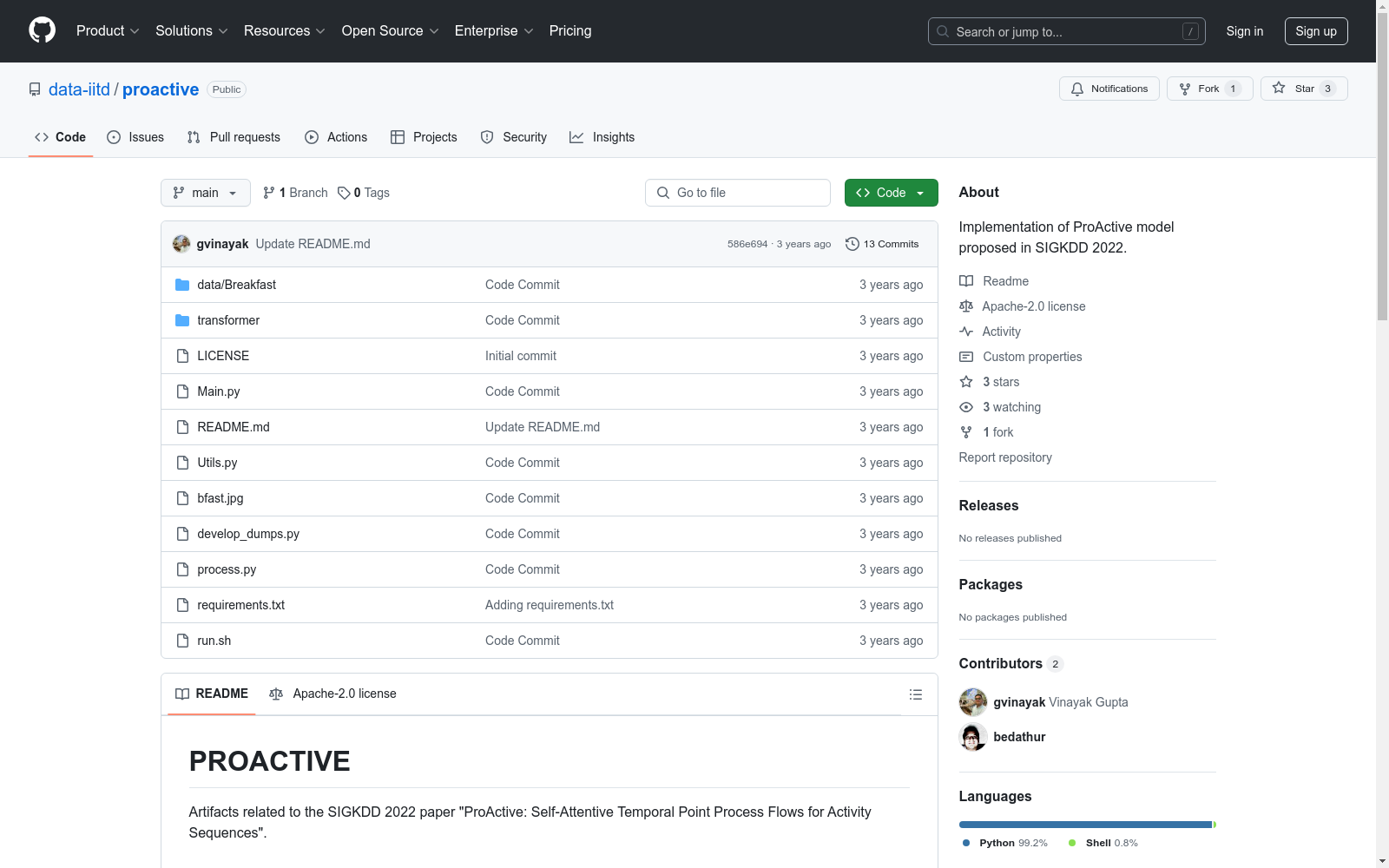Viewport: 1389px width, 868px height.
Task: Open the green Code dropdown button
Action: coord(891,193)
